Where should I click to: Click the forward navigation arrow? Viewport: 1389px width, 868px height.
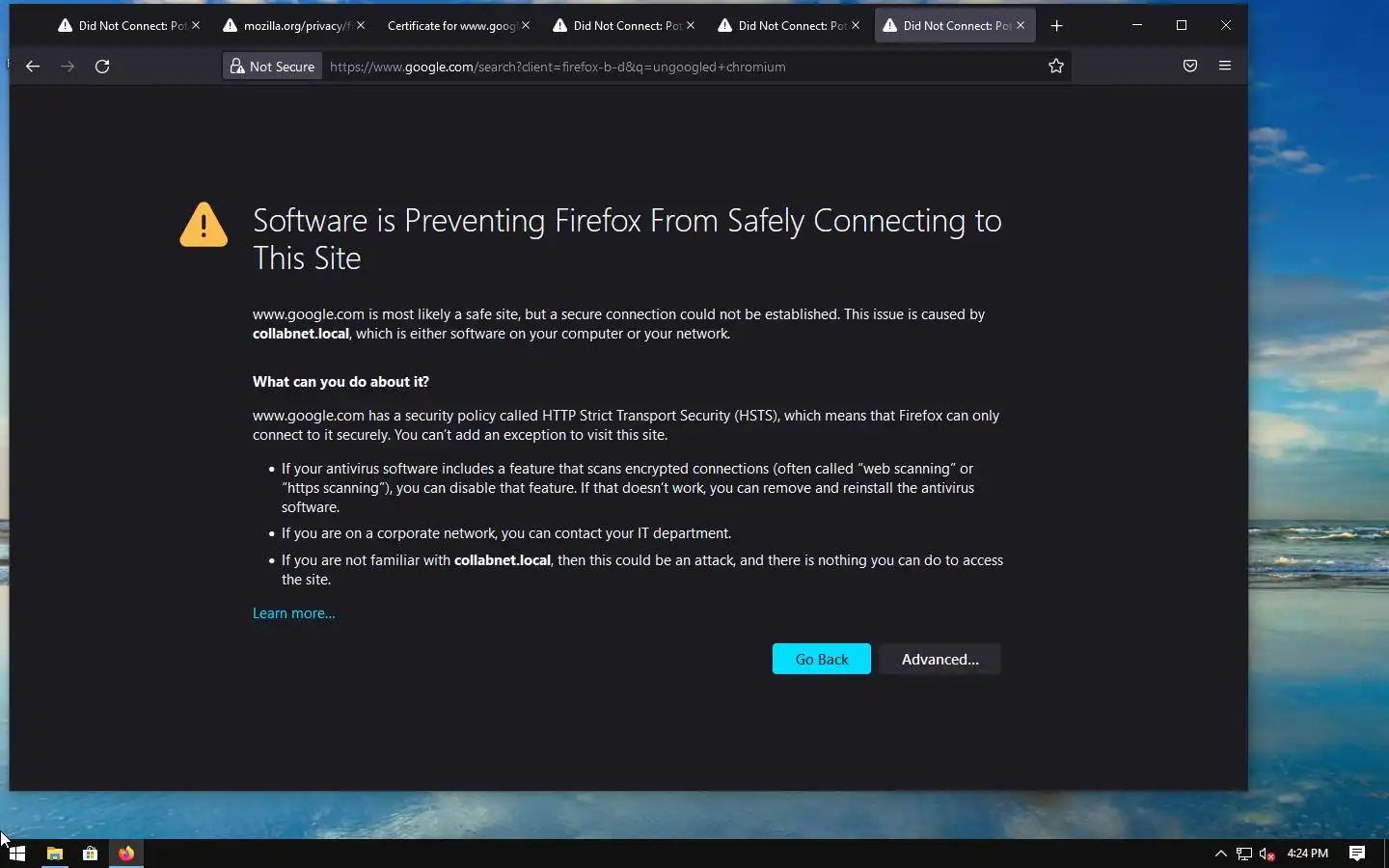[68, 67]
